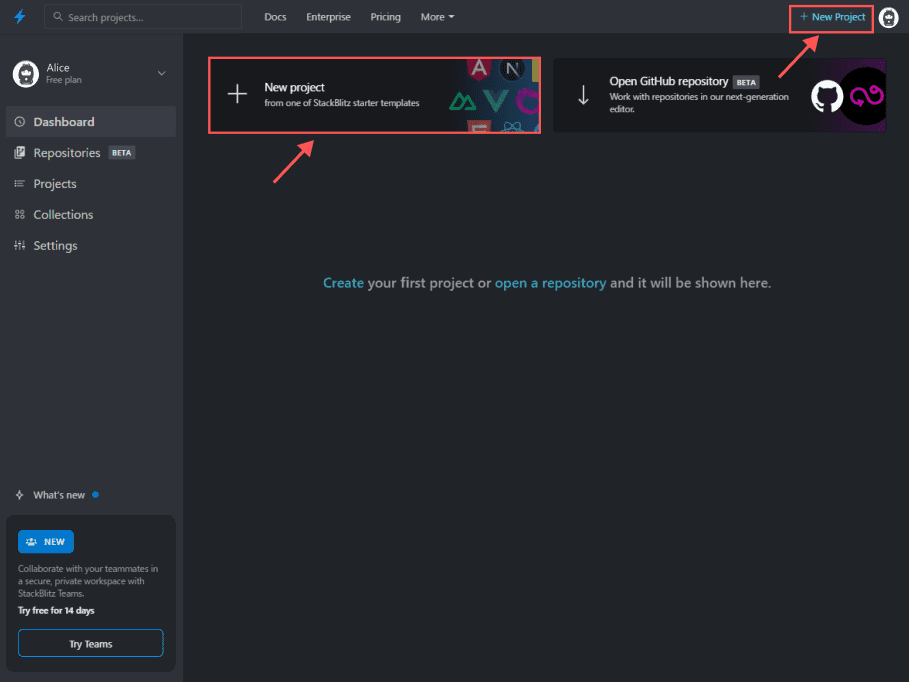Click the Collections grid icon
Screen dimensions: 909x682
tap(20, 215)
